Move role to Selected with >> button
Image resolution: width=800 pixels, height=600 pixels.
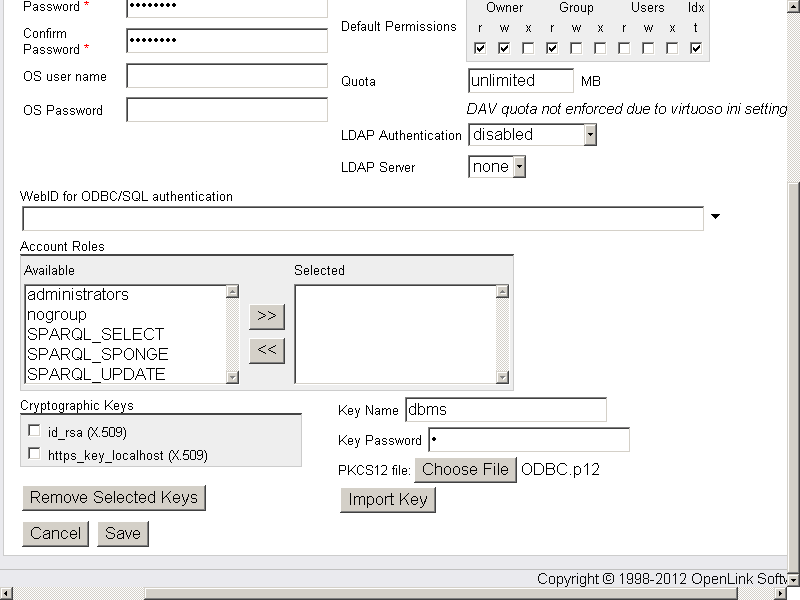(266, 316)
